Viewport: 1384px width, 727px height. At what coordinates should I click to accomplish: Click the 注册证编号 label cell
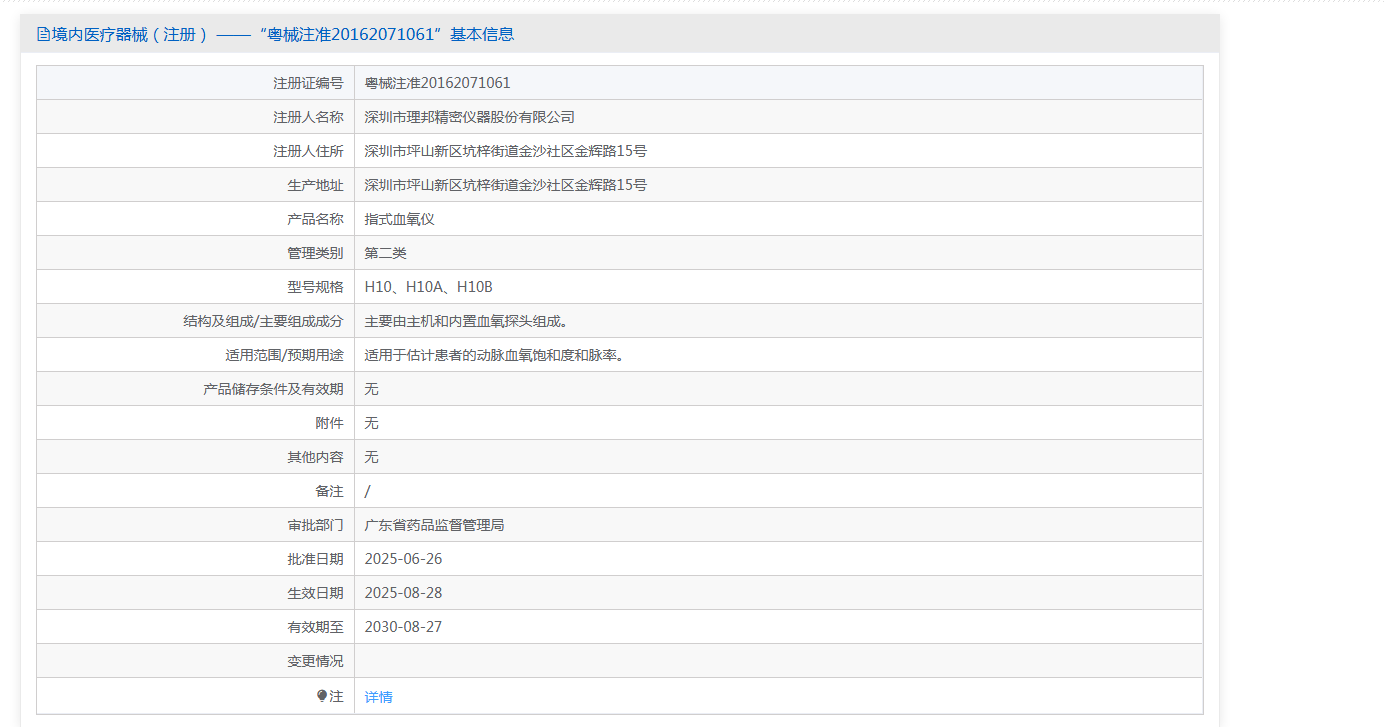pos(309,83)
